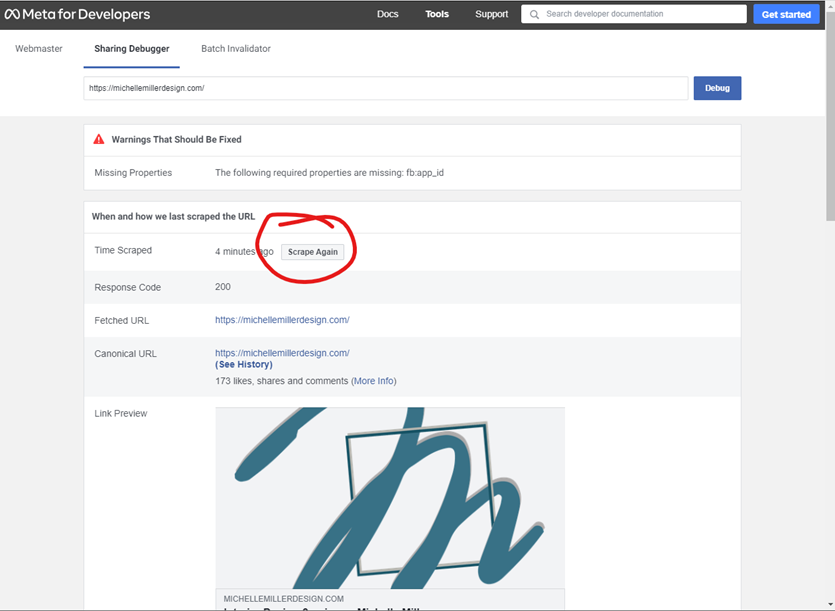Open the Tools menu
This screenshot has width=835, height=611.
click(x=437, y=14)
